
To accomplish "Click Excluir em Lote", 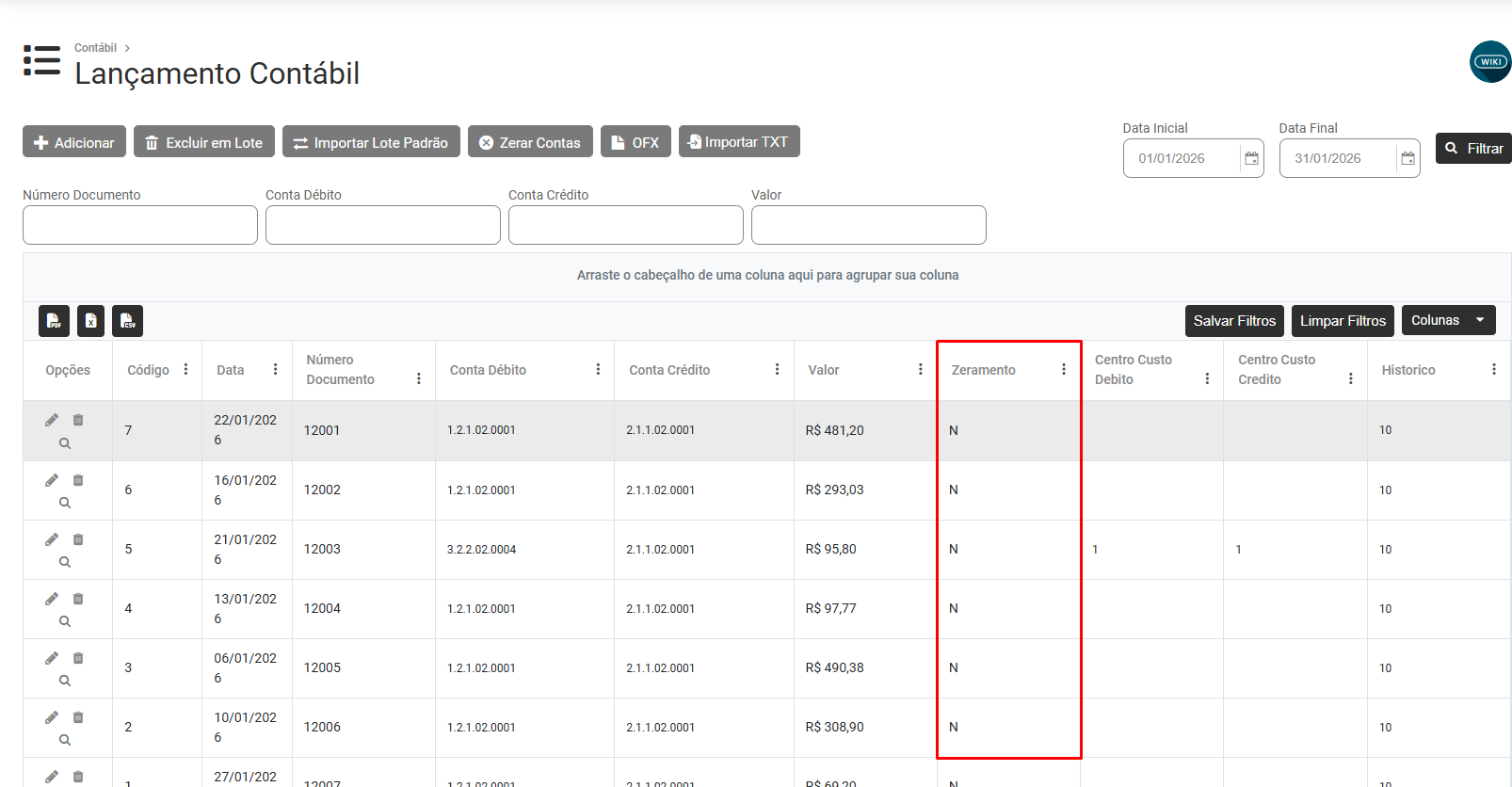I will pos(204,141).
